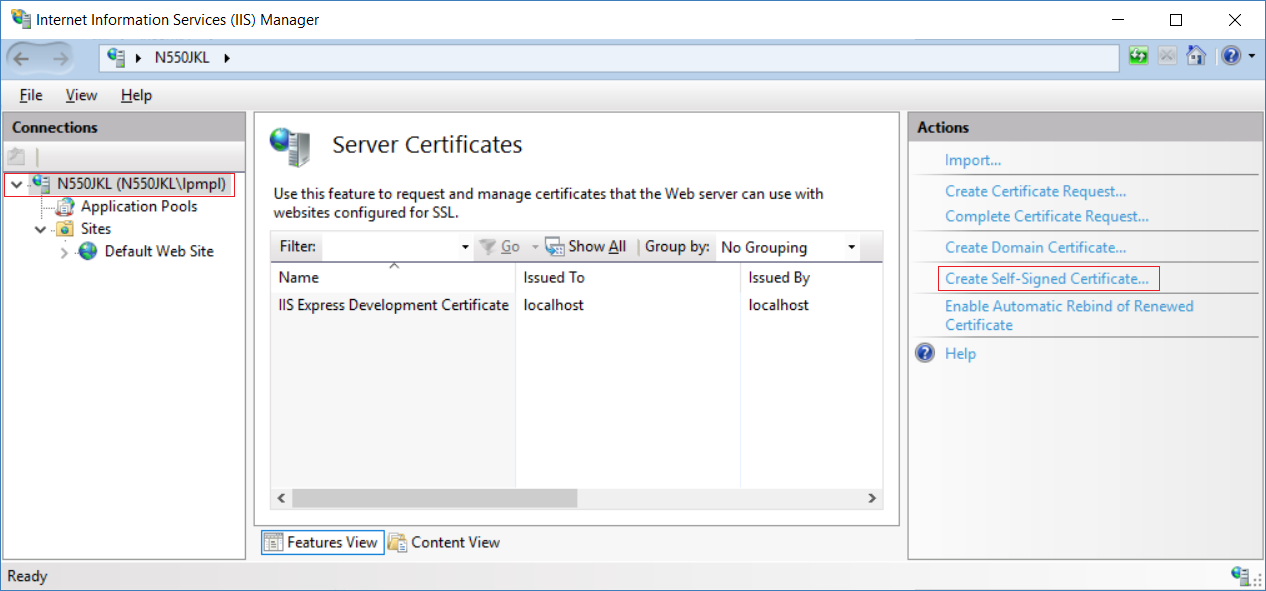Screen dimensions: 1266x591
Task: Select the IIS Express Development Certificate row
Action: (576, 305)
